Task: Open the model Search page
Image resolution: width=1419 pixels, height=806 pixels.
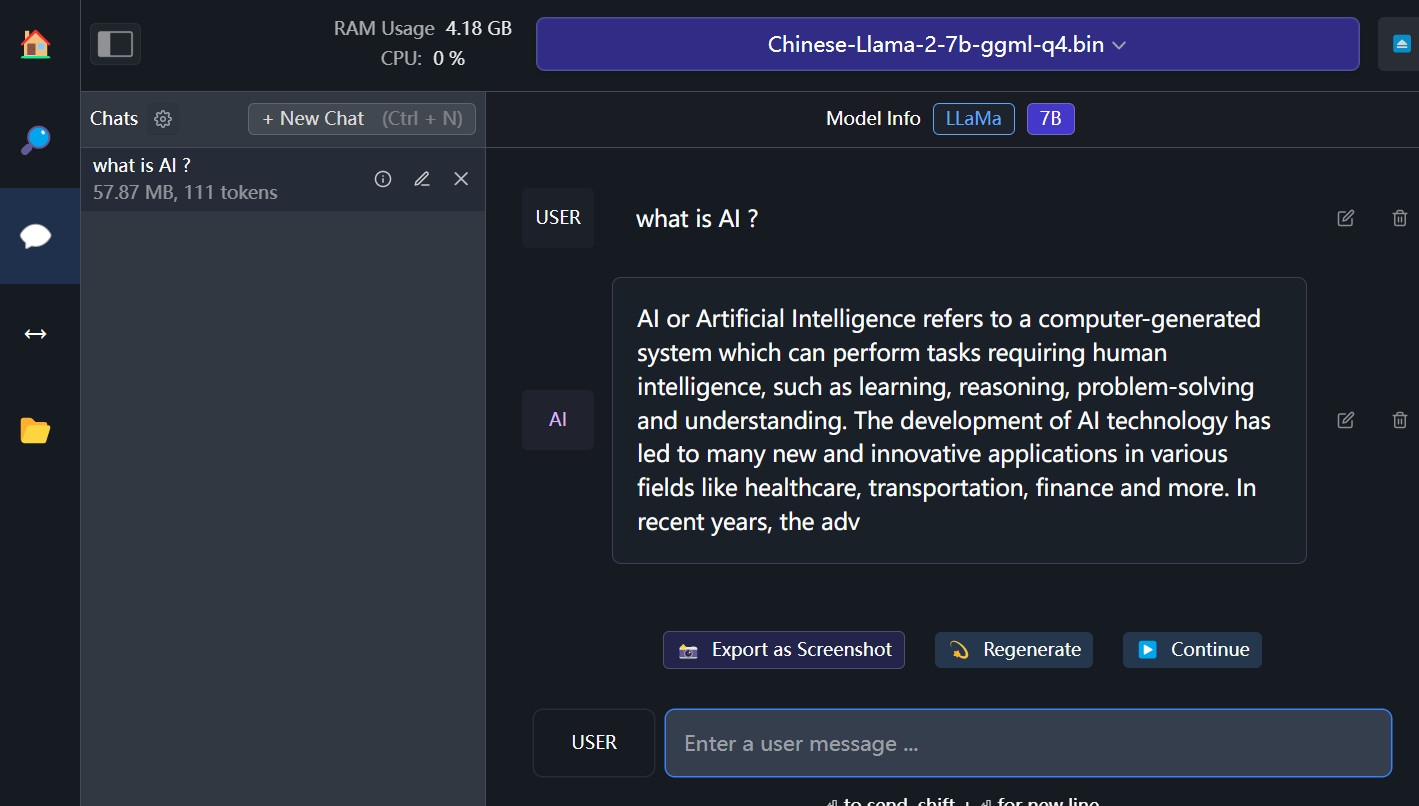Action: click(36, 140)
